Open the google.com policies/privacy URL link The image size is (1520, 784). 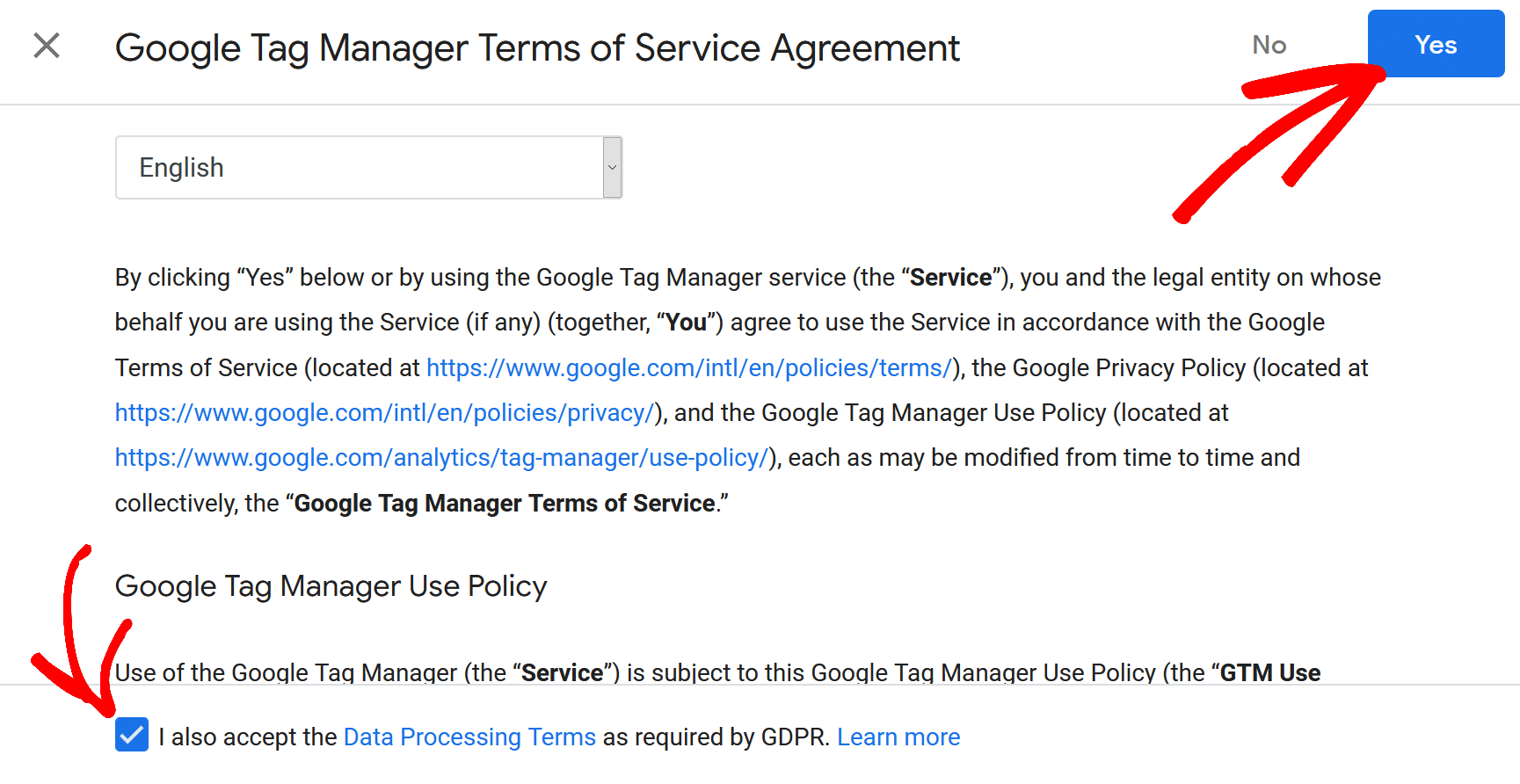(384, 413)
